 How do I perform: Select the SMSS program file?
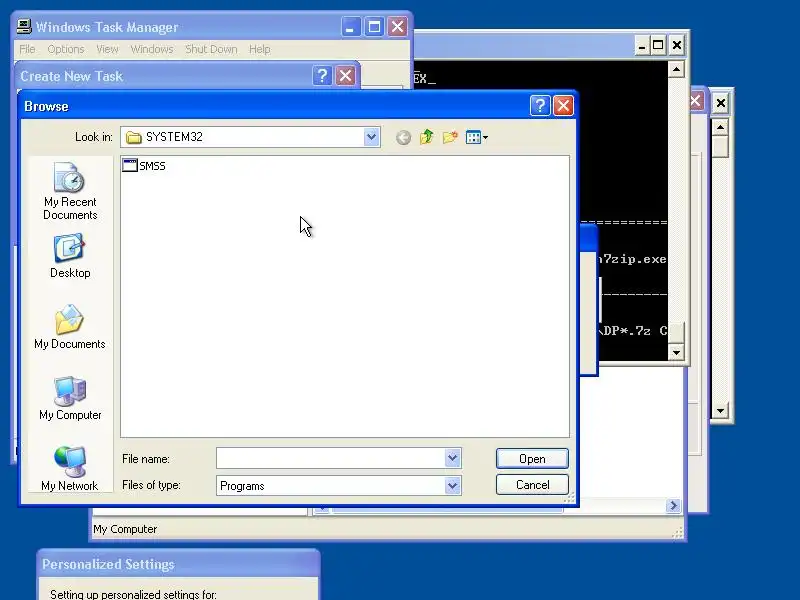(x=144, y=165)
